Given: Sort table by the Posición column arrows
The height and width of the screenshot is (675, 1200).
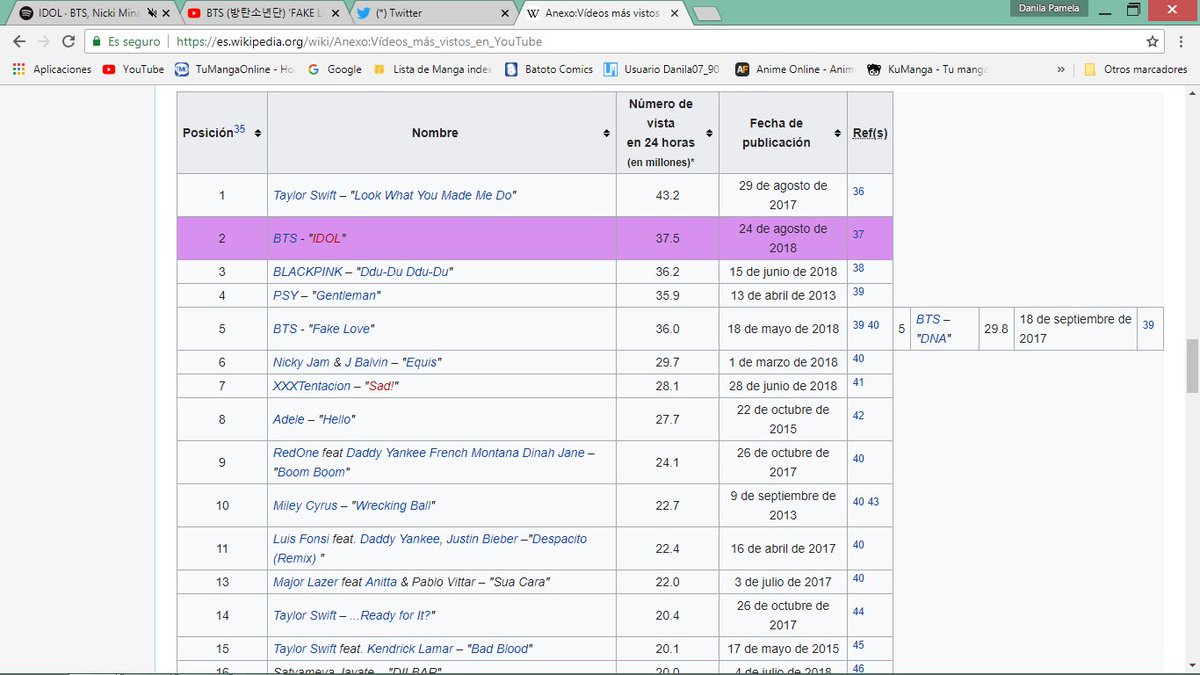Looking at the screenshot, I should tap(258, 133).
